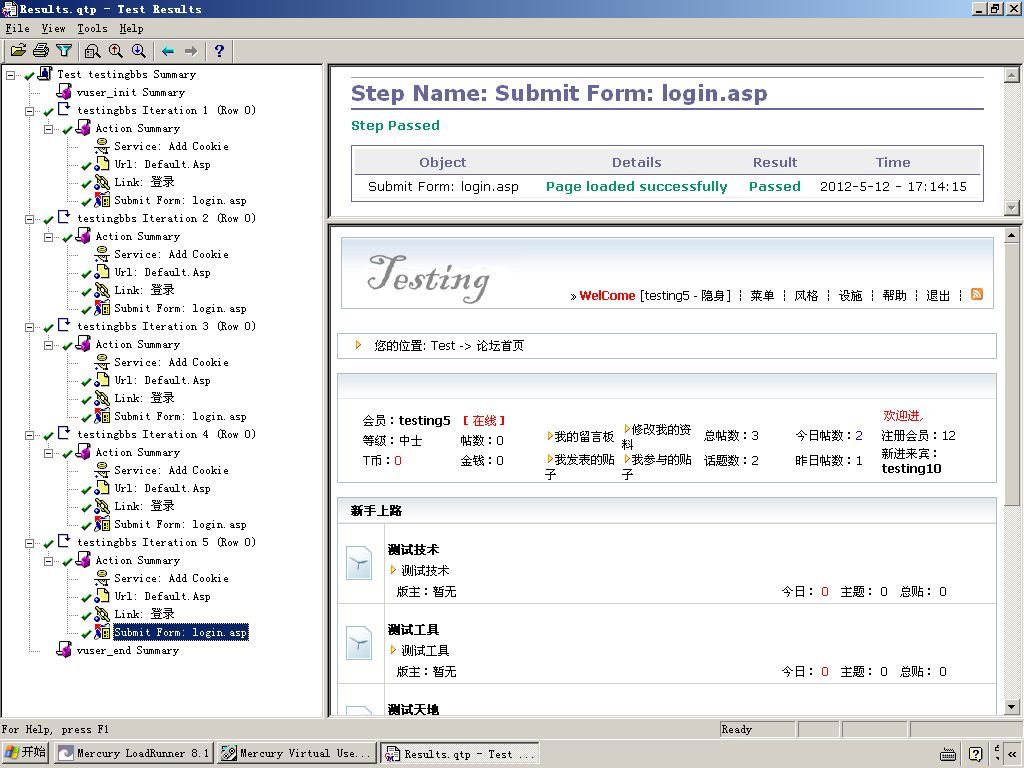Go to previous node arrow icon
The height and width of the screenshot is (768, 1024).
[168, 50]
